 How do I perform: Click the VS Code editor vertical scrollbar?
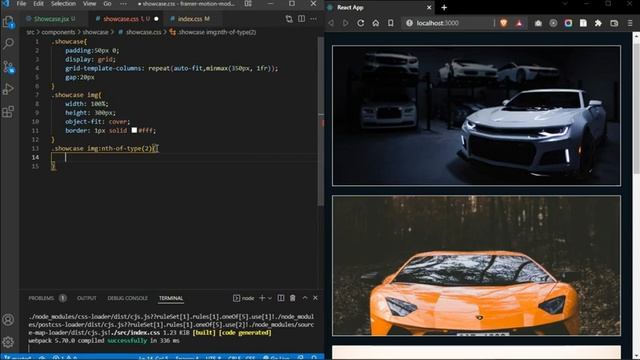321,122
